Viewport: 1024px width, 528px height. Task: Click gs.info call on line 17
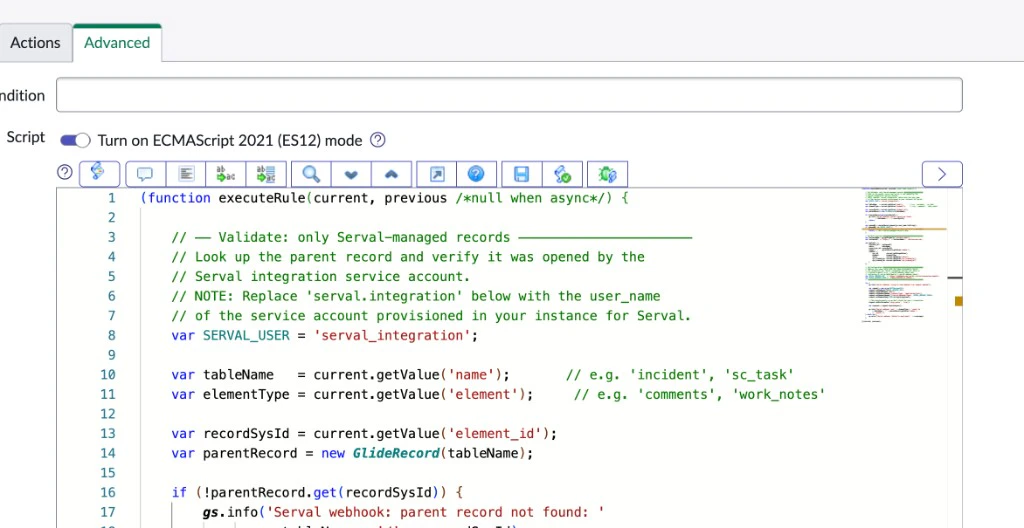231,512
